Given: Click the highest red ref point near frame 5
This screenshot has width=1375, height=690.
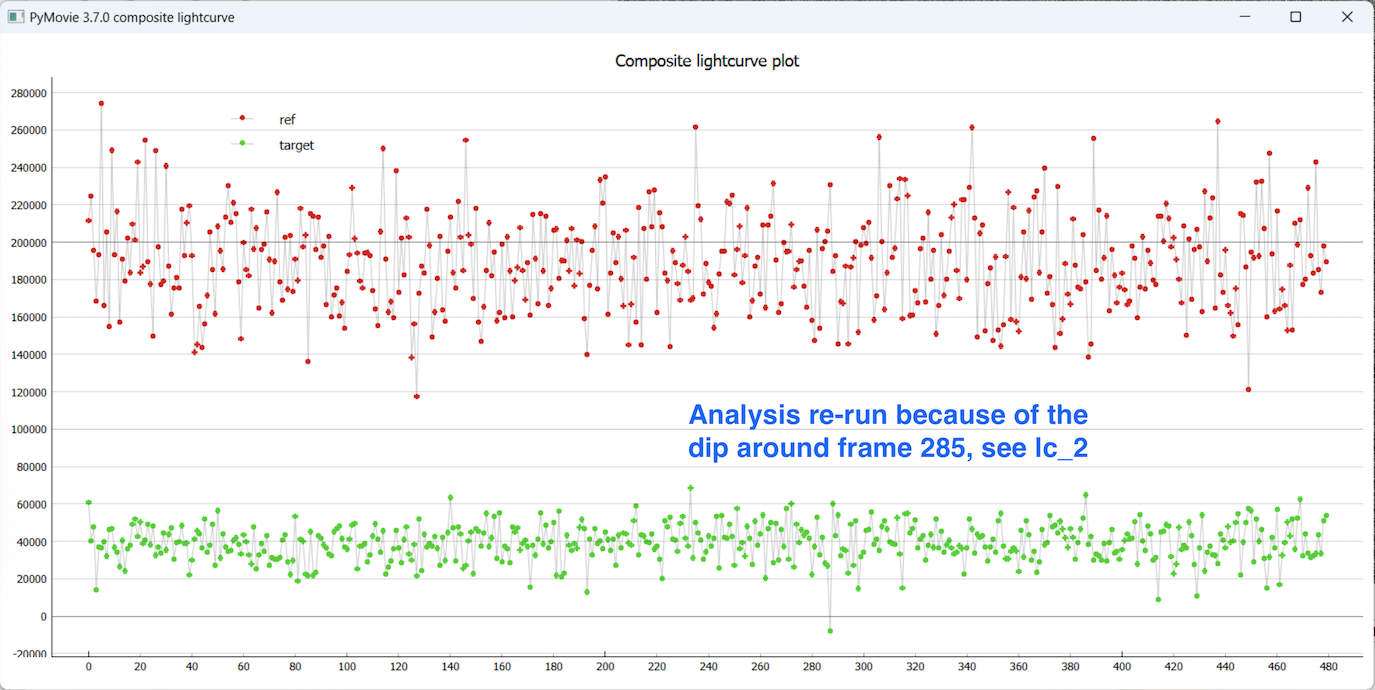Looking at the screenshot, I should click(x=101, y=103).
